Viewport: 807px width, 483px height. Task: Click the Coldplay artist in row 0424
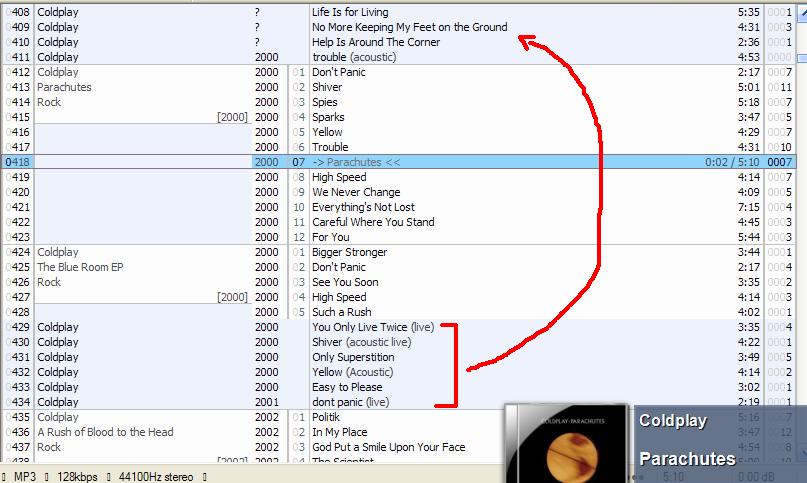point(58,252)
